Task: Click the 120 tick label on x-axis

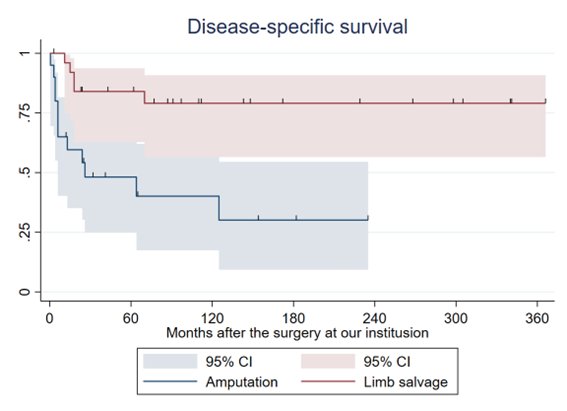Action: click(212, 318)
